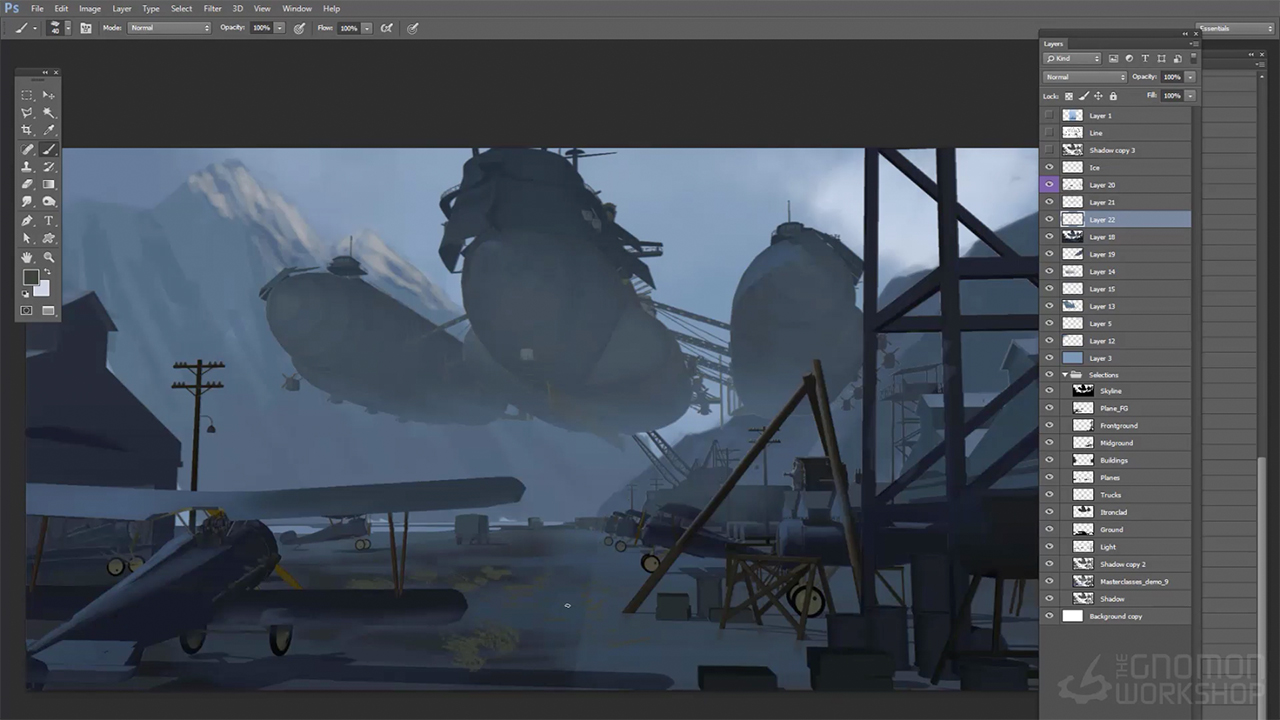Switch to the Zoom tool
The width and height of the screenshot is (1280, 720).
point(49,257)
